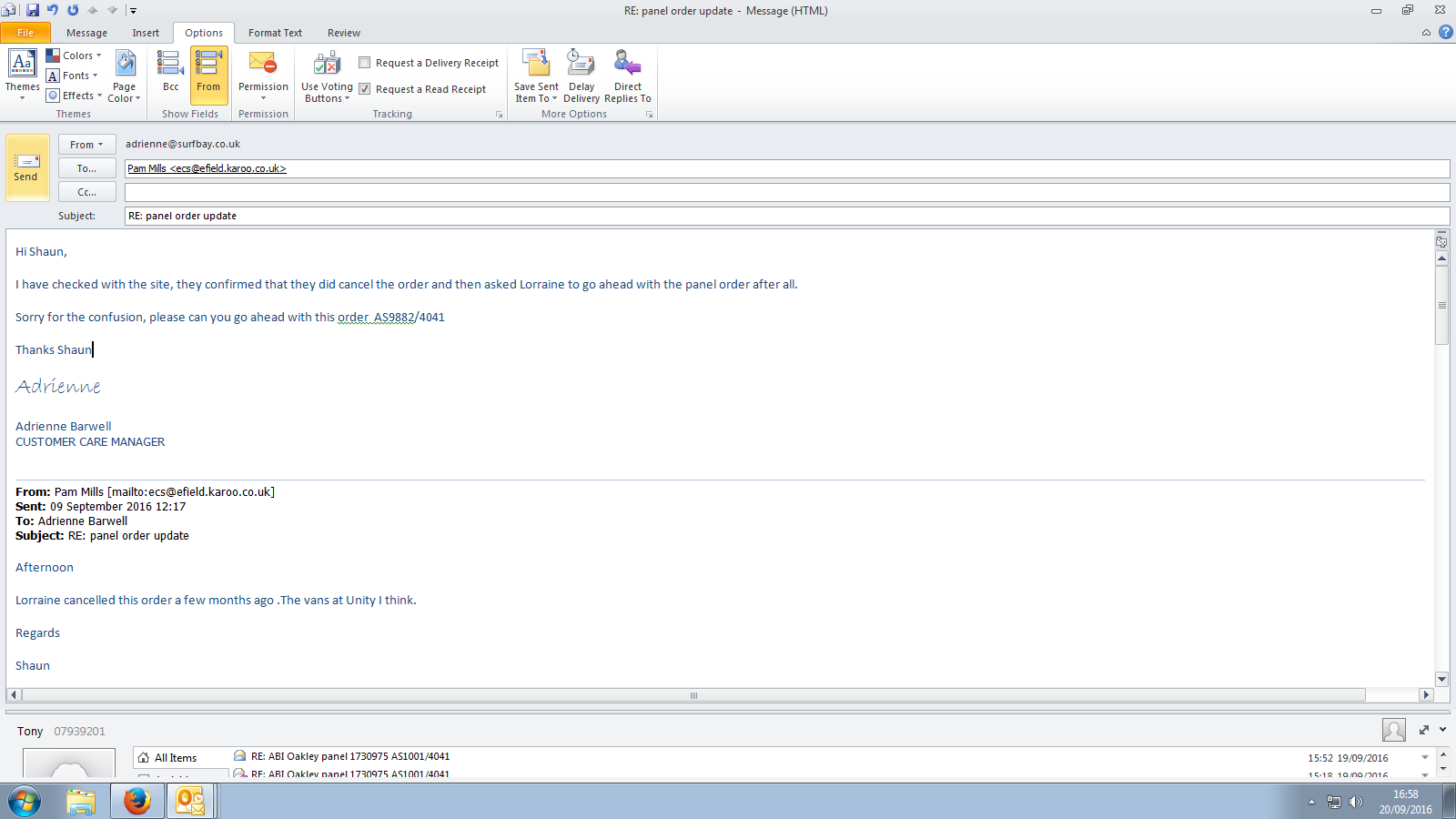The width and height of the screenshot is (1456, 819).
Task: Open Firefox from the taskbar
Action: [136, 802]
